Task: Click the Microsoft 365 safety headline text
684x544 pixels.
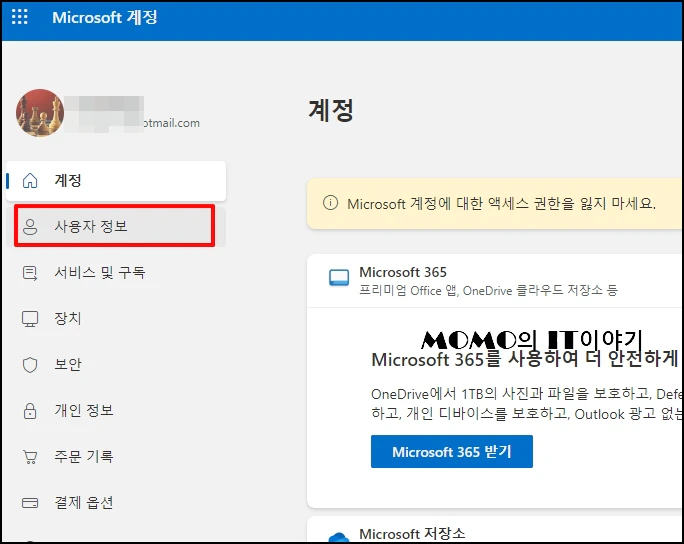Action: pyautogui.click(x=525, y=359)
